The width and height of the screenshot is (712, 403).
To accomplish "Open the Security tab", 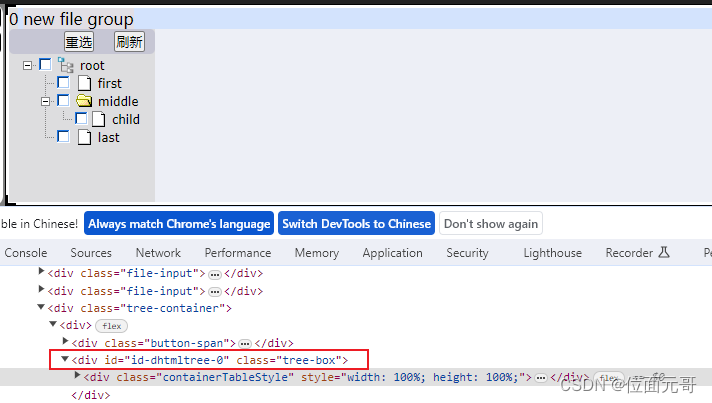I will click(x=467, y=253).
